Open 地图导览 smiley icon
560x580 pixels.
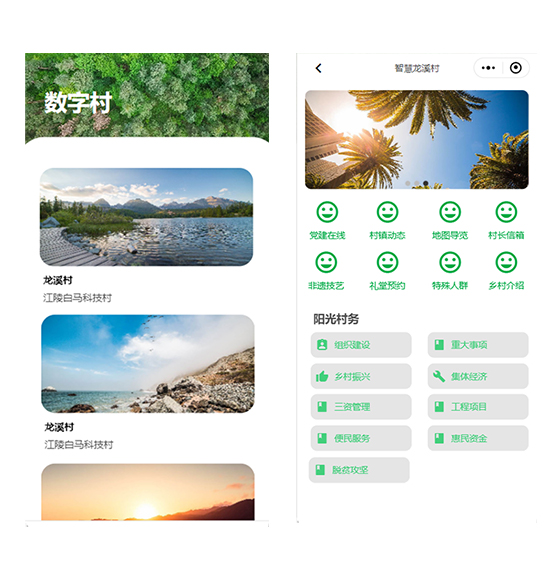point(450,212)
